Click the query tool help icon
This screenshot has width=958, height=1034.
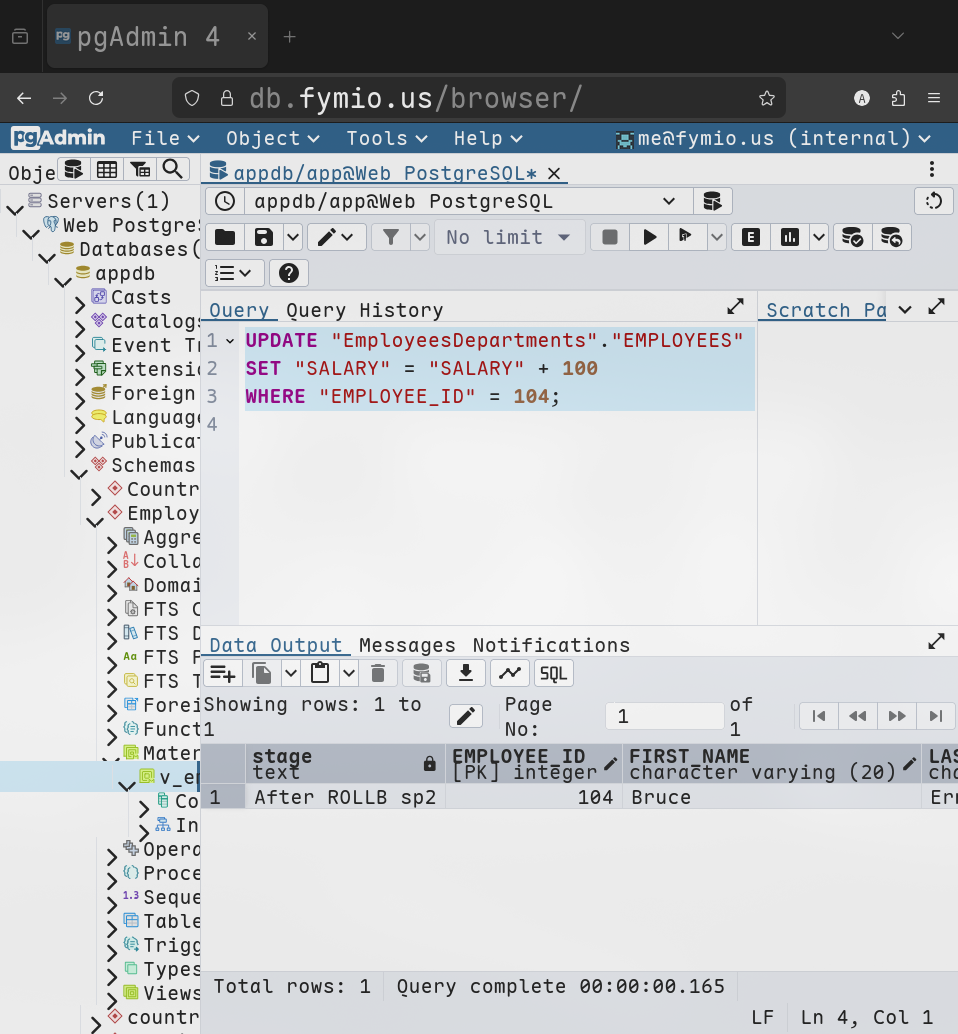pyautogui.click(x=288, y=273)
